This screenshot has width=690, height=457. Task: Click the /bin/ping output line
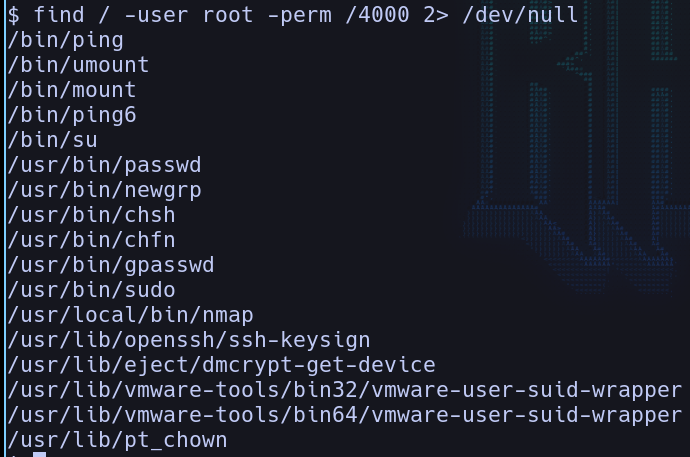point(65,40)
